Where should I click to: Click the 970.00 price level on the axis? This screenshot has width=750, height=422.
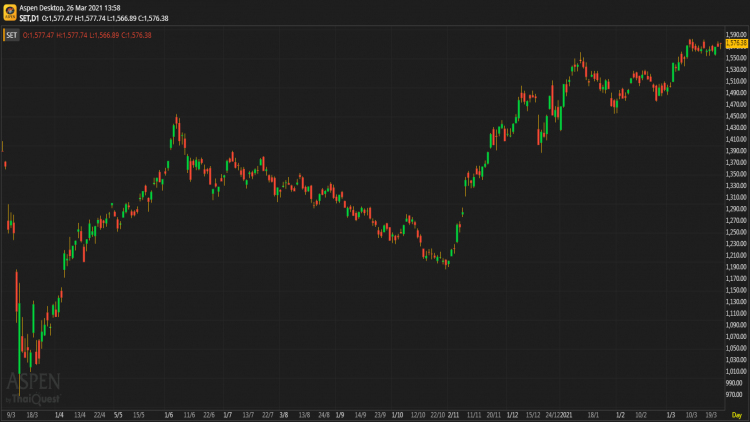[x=735, y=394]
